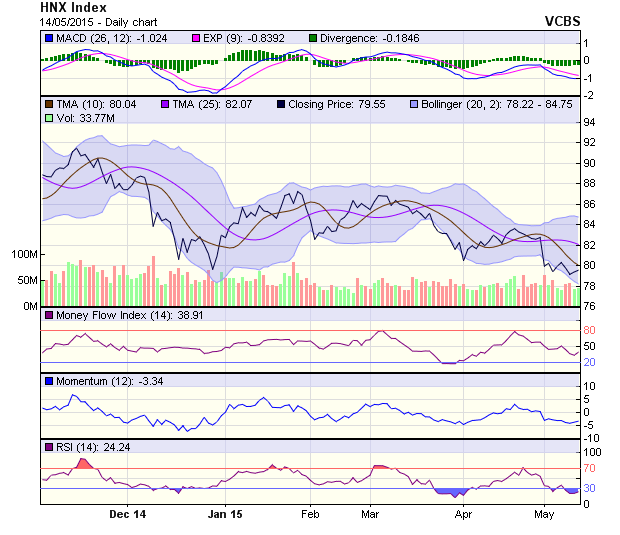
Task: Click the brown TMA (10) legend swatch
Action: point(49,104)
